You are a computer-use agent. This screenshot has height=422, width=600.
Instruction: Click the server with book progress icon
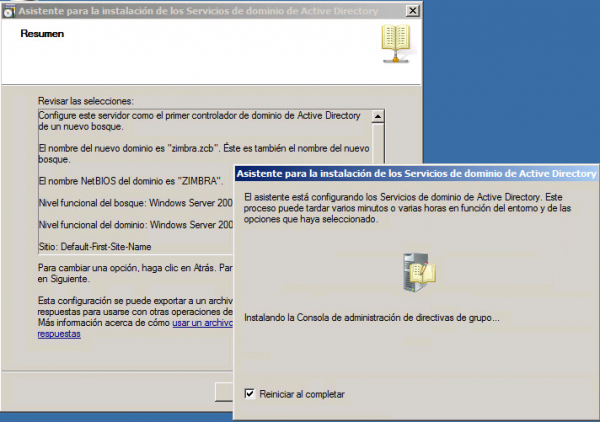tap(419, 272)
